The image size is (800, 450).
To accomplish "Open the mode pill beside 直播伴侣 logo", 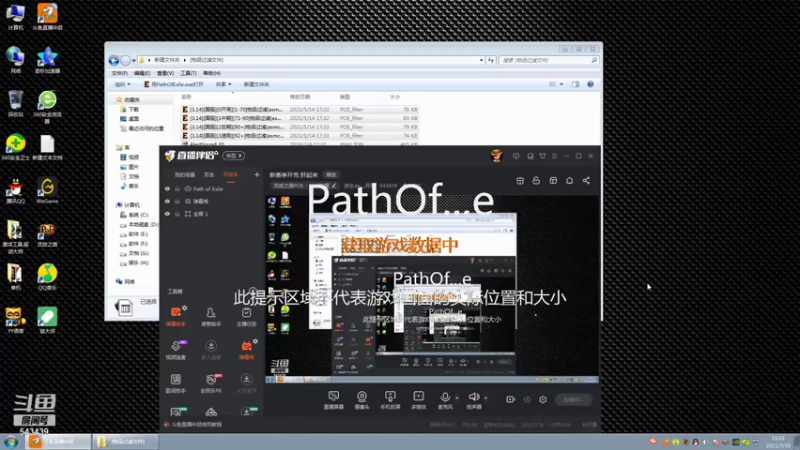I will pos(234,156).
